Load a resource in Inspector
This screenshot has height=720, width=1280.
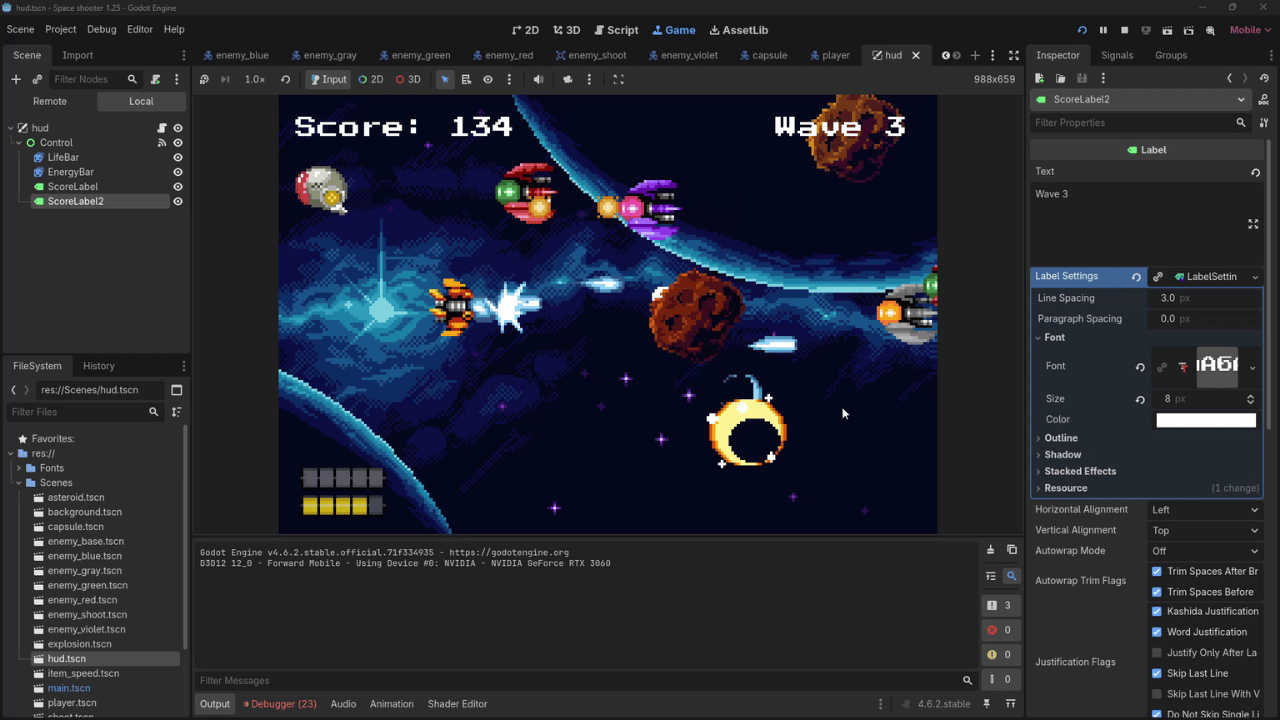coord(1060,78)
